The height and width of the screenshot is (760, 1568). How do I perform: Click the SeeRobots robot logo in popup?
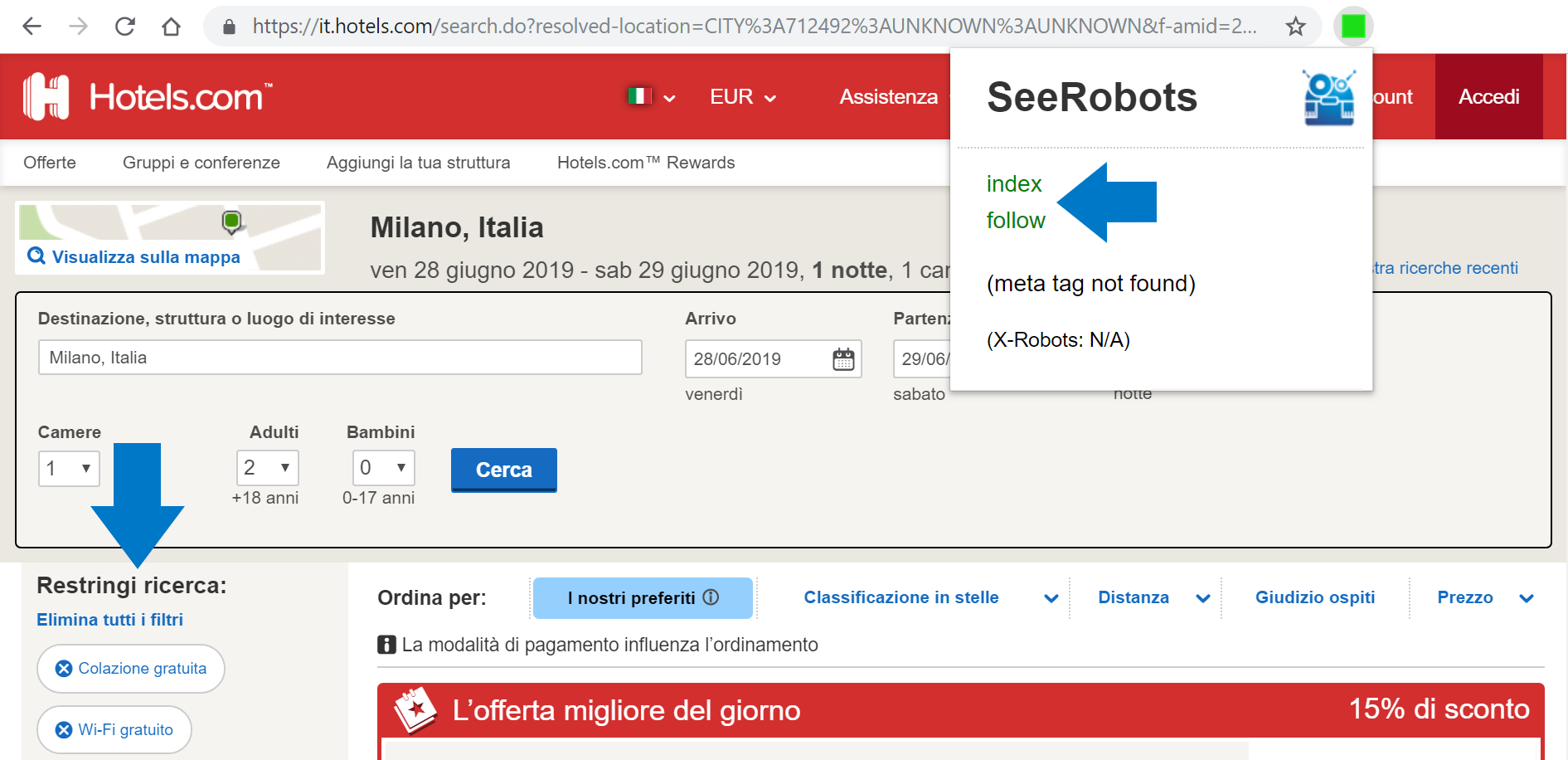point(1329,97)
